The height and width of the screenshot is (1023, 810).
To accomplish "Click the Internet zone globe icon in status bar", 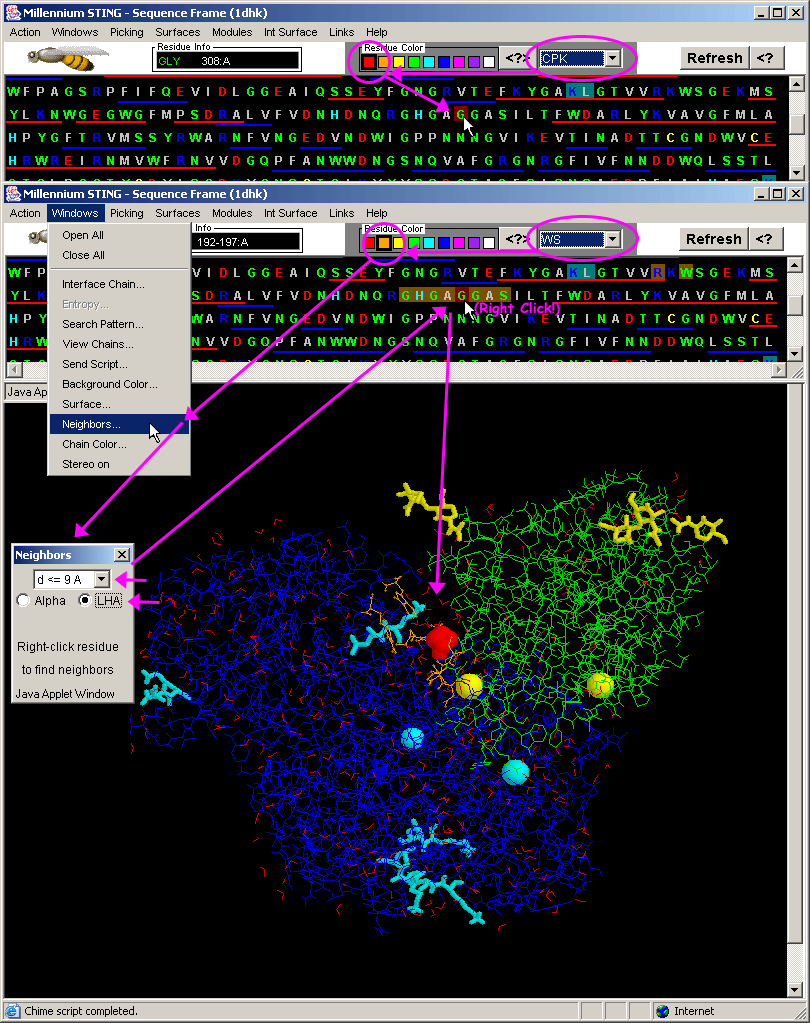I will tap(663, 1011).
